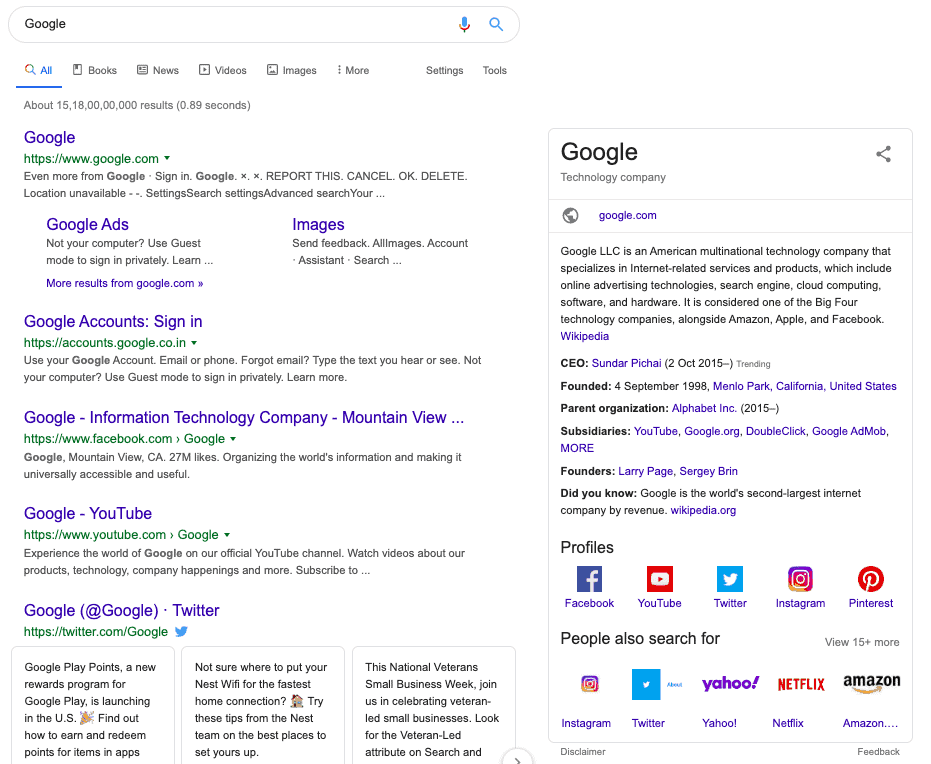View 15+ more related searches

(862, 642)
